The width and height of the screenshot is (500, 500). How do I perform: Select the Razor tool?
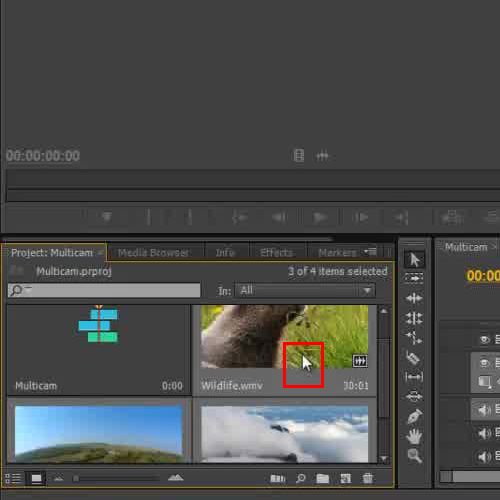[x=413, y=358]
